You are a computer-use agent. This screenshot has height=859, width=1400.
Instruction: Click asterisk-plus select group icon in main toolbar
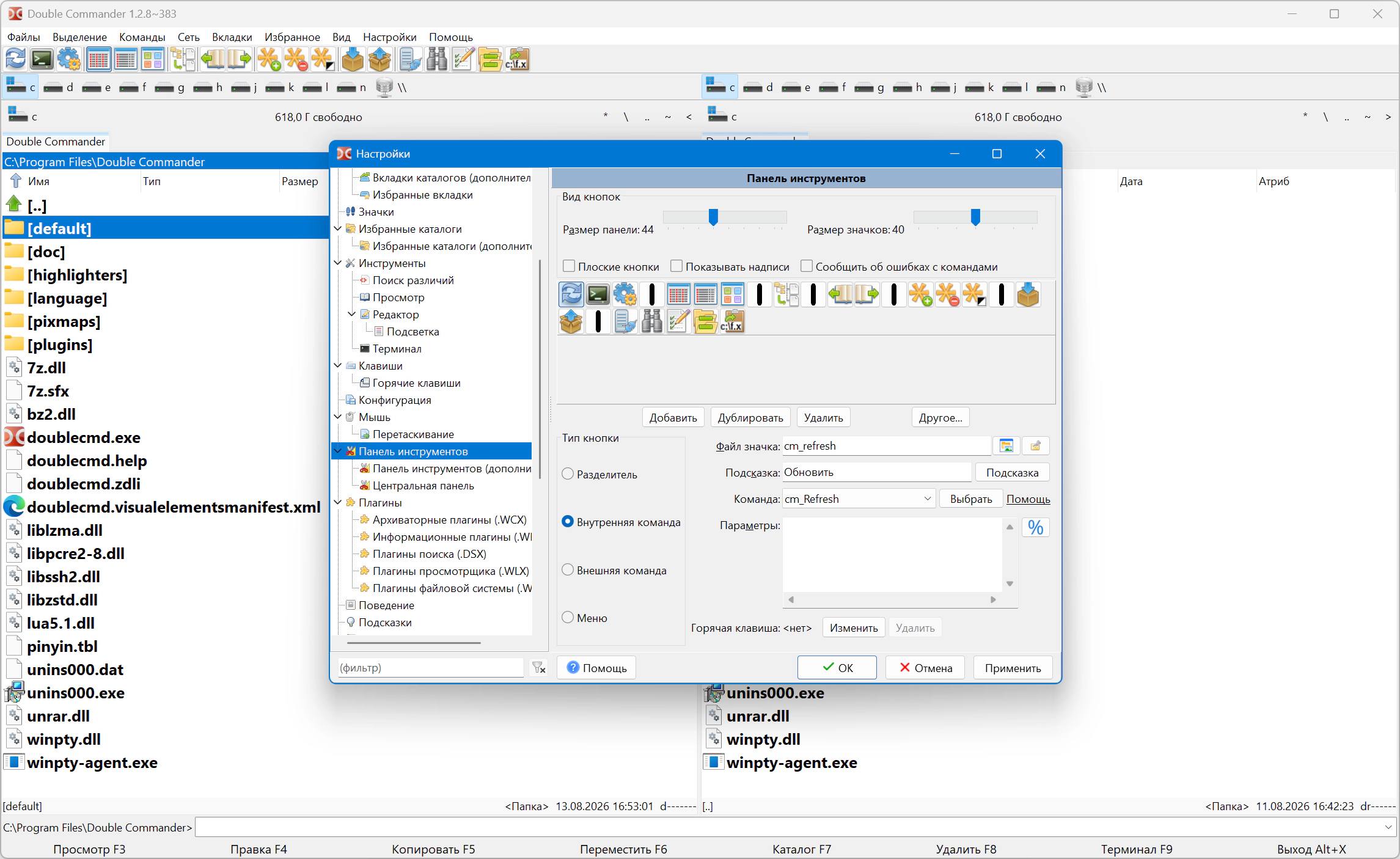pos(269,59)
